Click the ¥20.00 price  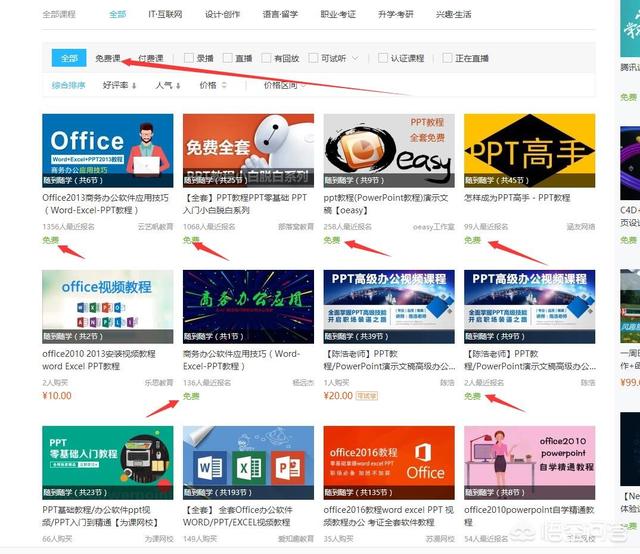[x=338, y=396]
